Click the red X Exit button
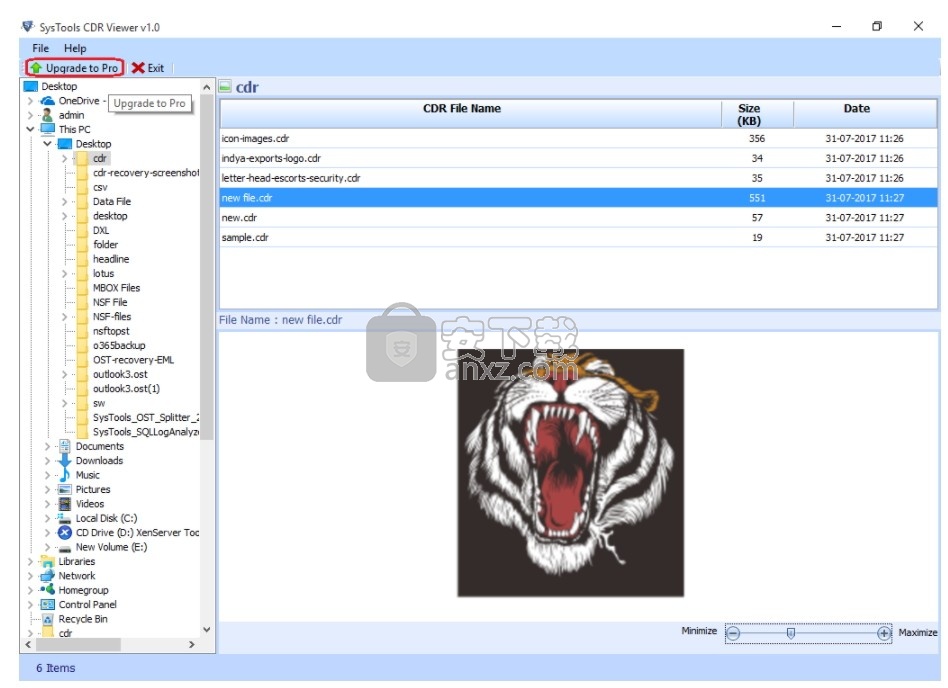This screenshot has width=948, height=688. (148, 68)
